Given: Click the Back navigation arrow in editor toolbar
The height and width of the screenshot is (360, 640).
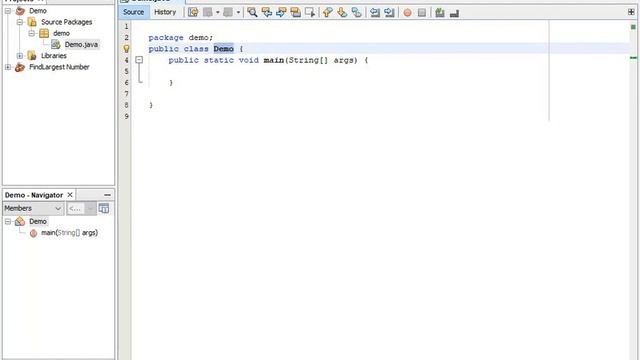Looking at the screenshot, I should tap(208, 12).
